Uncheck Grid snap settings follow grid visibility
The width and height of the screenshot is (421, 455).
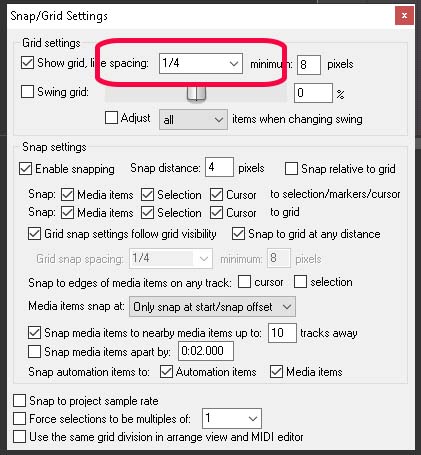pyautogui.click(x=34, y=234)
